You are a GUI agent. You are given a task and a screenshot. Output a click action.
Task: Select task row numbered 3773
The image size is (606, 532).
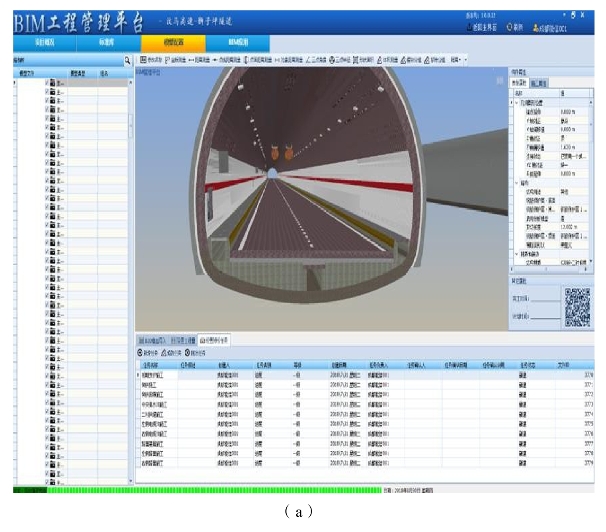365,405
